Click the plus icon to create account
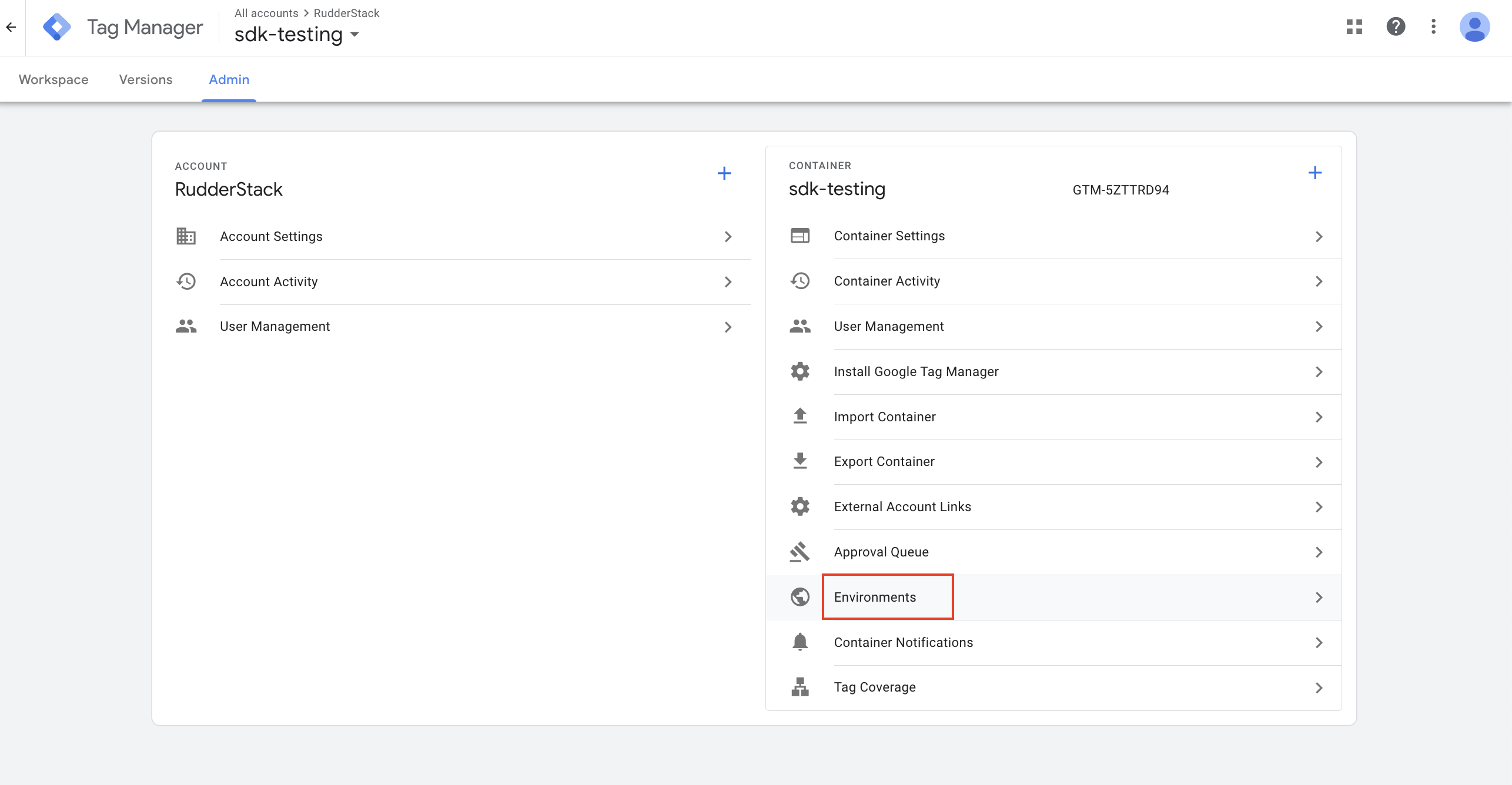 [x=724, y=173]
